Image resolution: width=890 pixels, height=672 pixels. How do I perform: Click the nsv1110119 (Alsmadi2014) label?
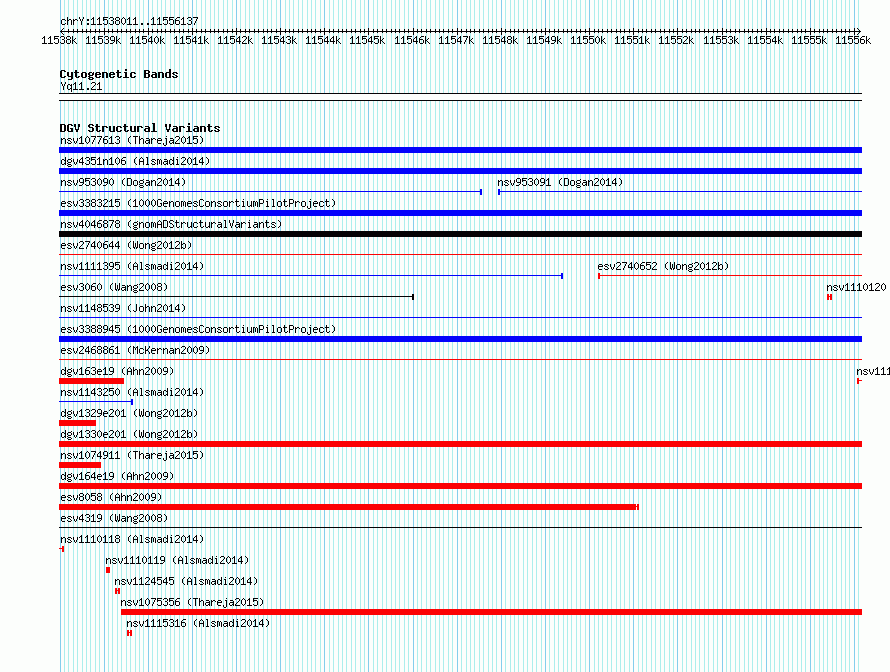pos(177,560)
